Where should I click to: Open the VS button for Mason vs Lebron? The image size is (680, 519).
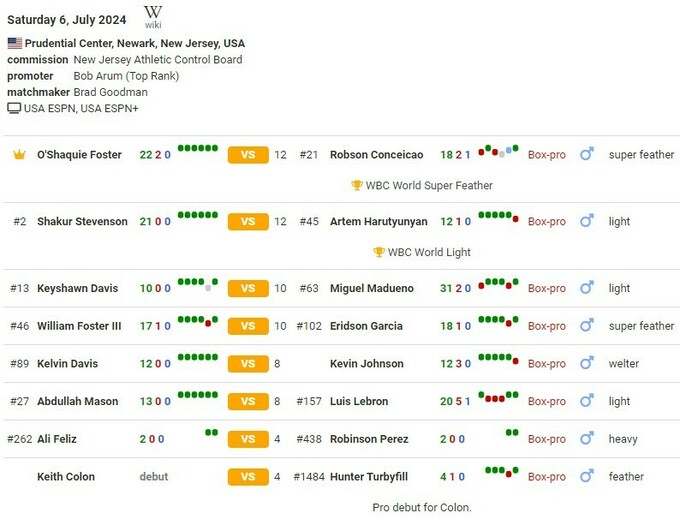248,401
